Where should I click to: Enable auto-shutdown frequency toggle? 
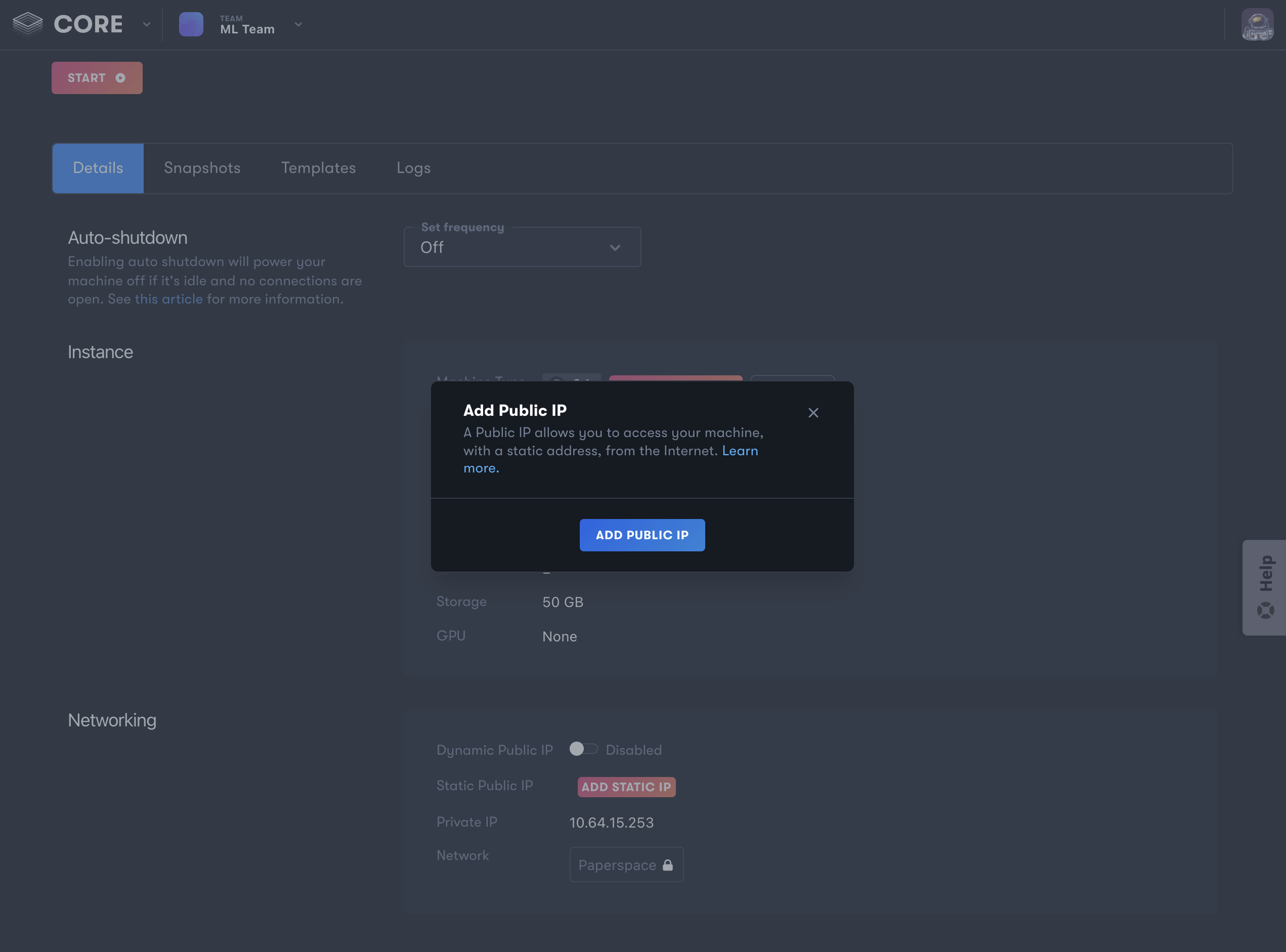coord(521,246)
